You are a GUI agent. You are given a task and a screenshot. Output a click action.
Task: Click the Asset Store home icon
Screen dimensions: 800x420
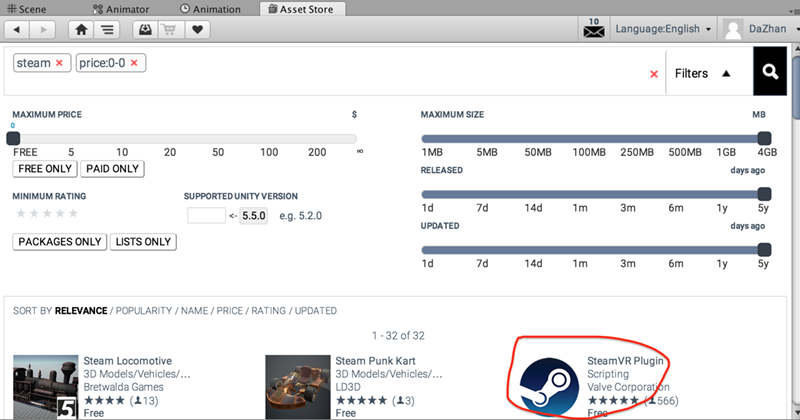pyautogui.click(x=82, y=29)
